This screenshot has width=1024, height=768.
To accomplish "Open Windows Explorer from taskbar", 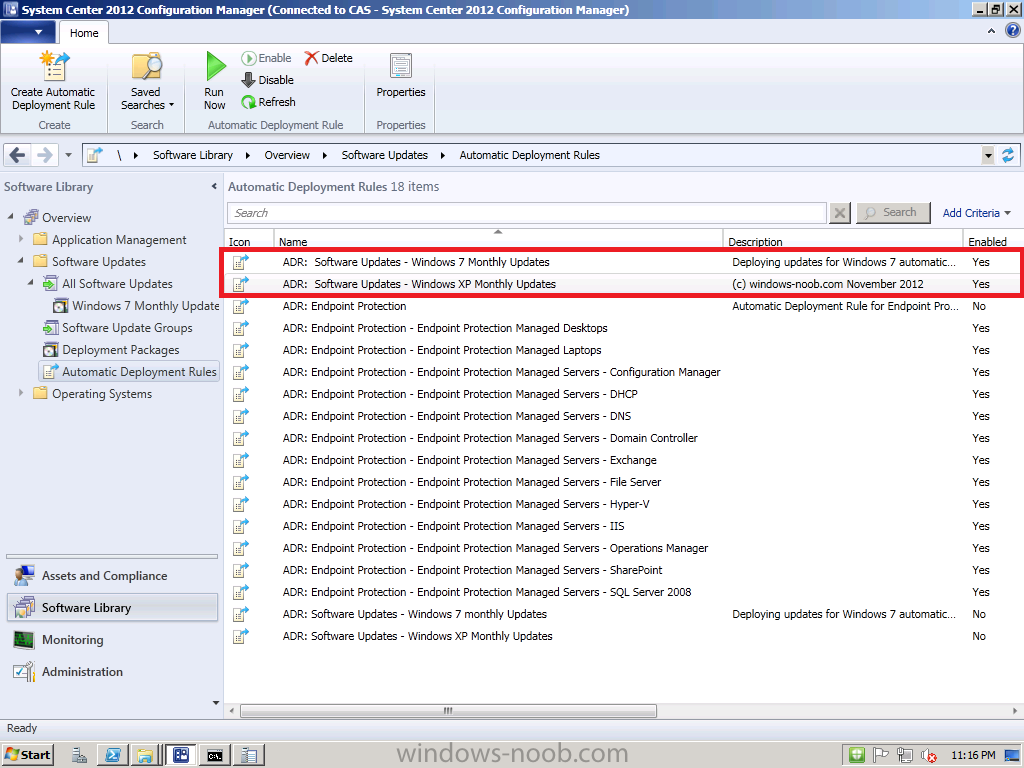I will 146,755.
